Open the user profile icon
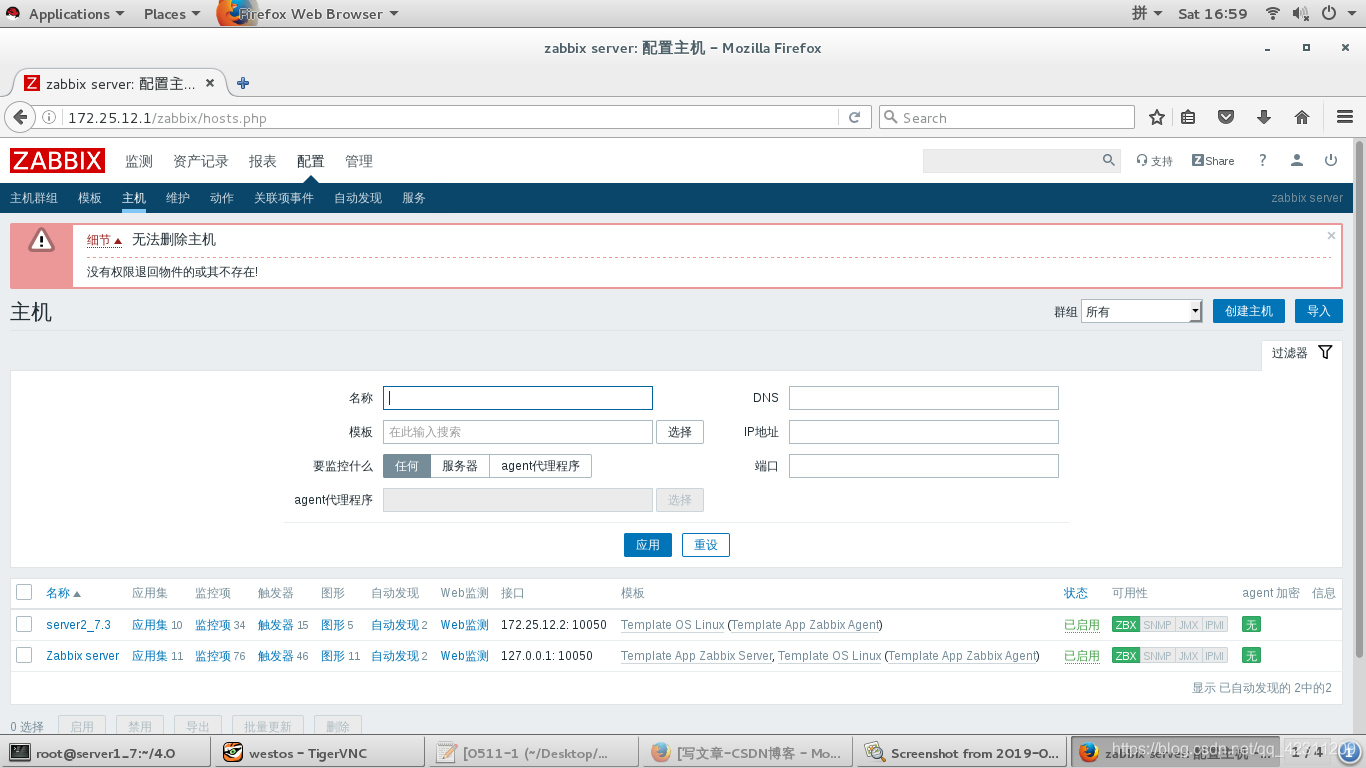Screen dimensions: 1366x768 tap(1297, 160)
